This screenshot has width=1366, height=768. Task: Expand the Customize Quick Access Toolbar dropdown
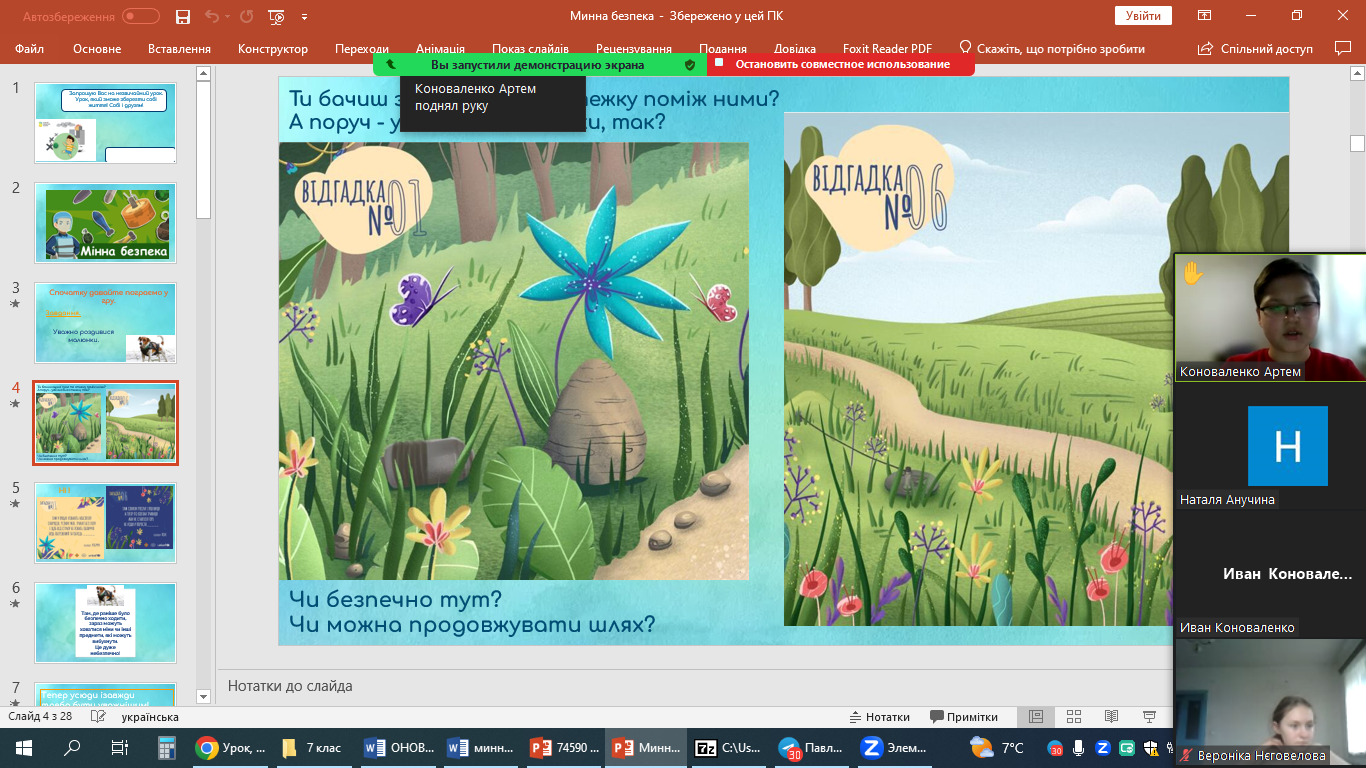coord(304,16)
